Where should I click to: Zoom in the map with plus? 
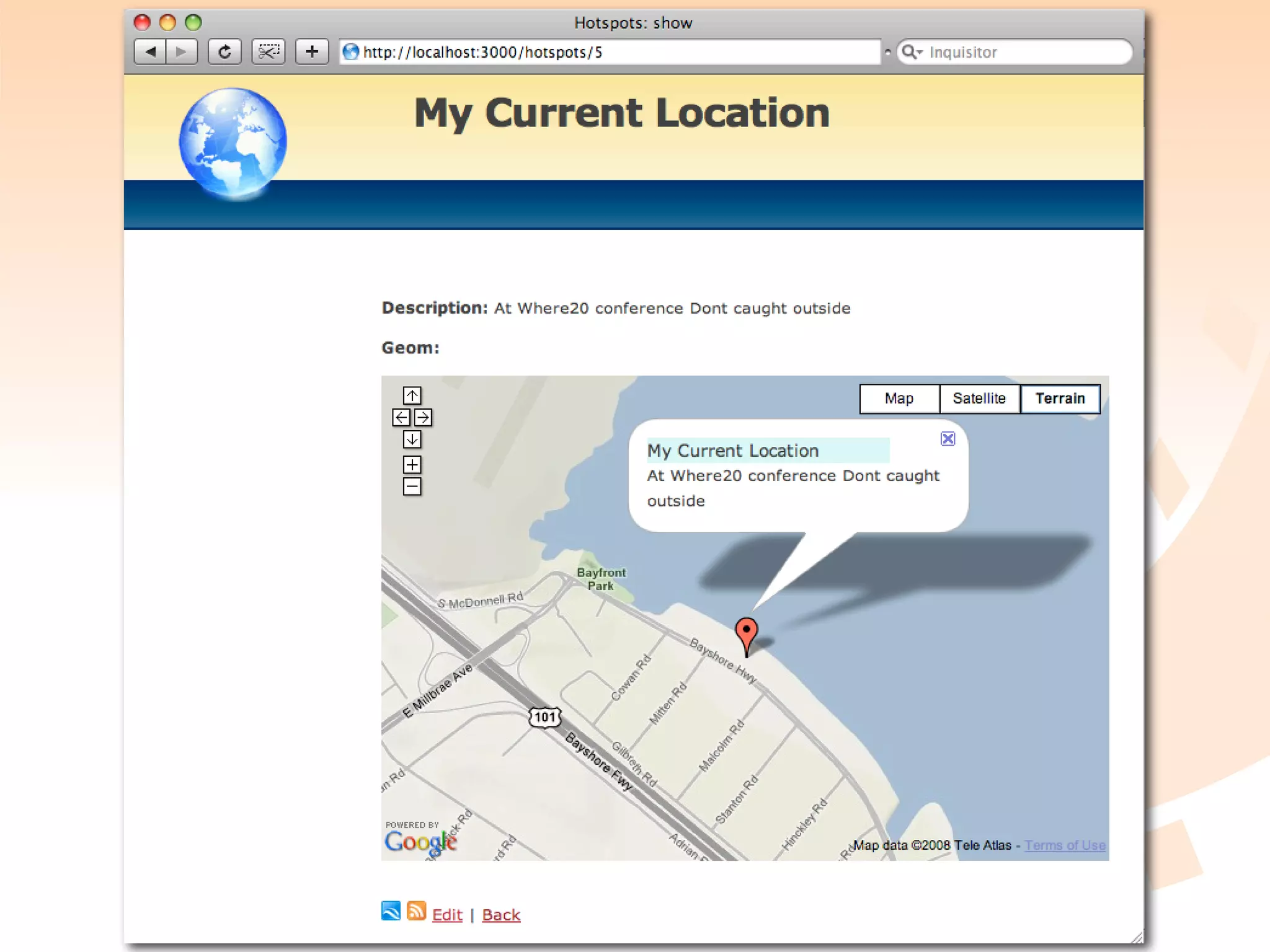click(412, 464)
